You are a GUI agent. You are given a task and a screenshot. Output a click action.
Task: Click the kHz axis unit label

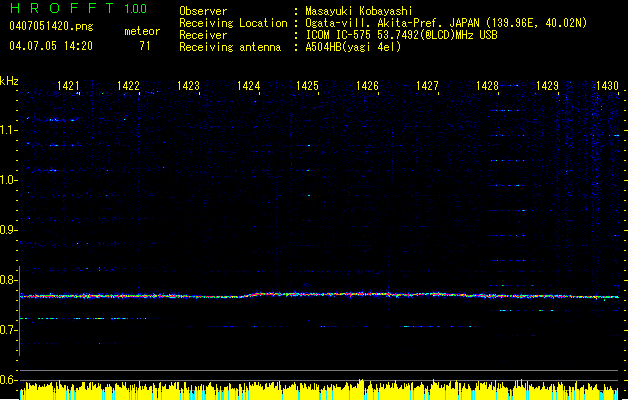9,80
